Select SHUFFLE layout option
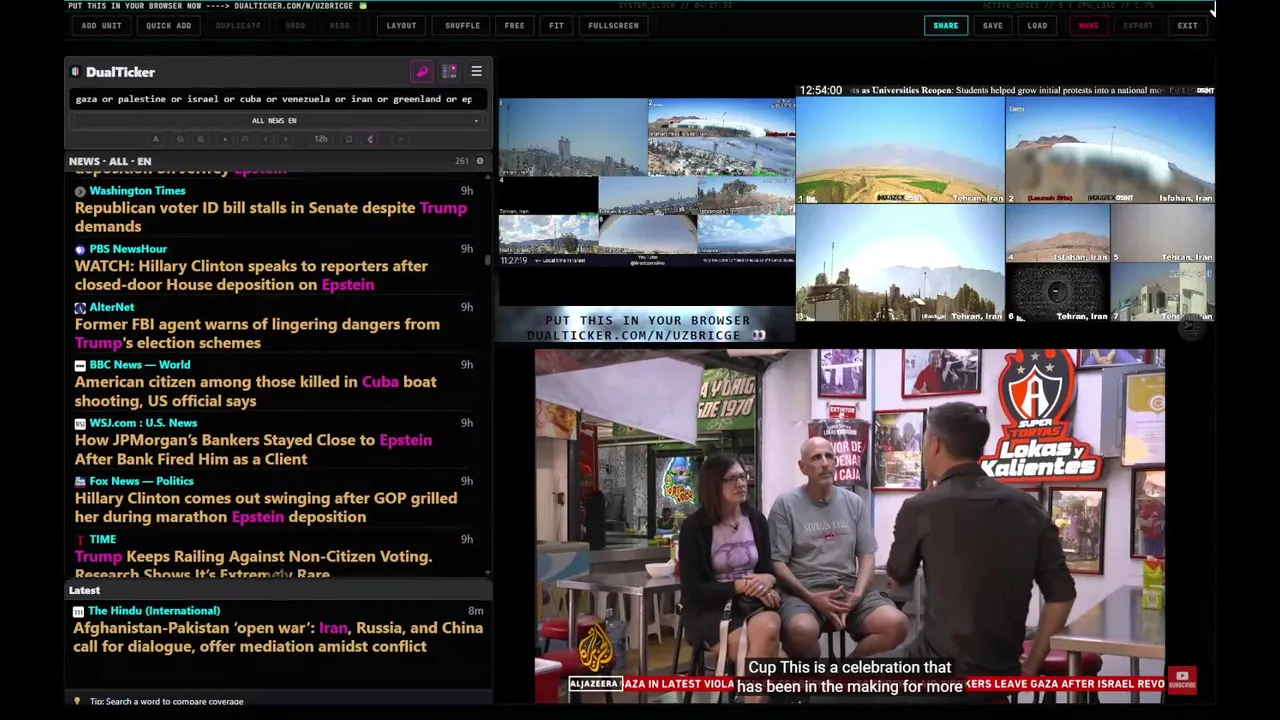 [462, 25]
